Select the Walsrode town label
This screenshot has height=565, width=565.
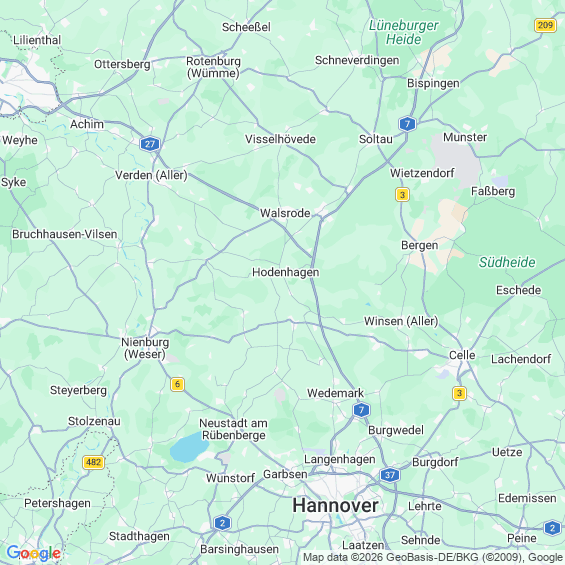(x=285, y=213)
